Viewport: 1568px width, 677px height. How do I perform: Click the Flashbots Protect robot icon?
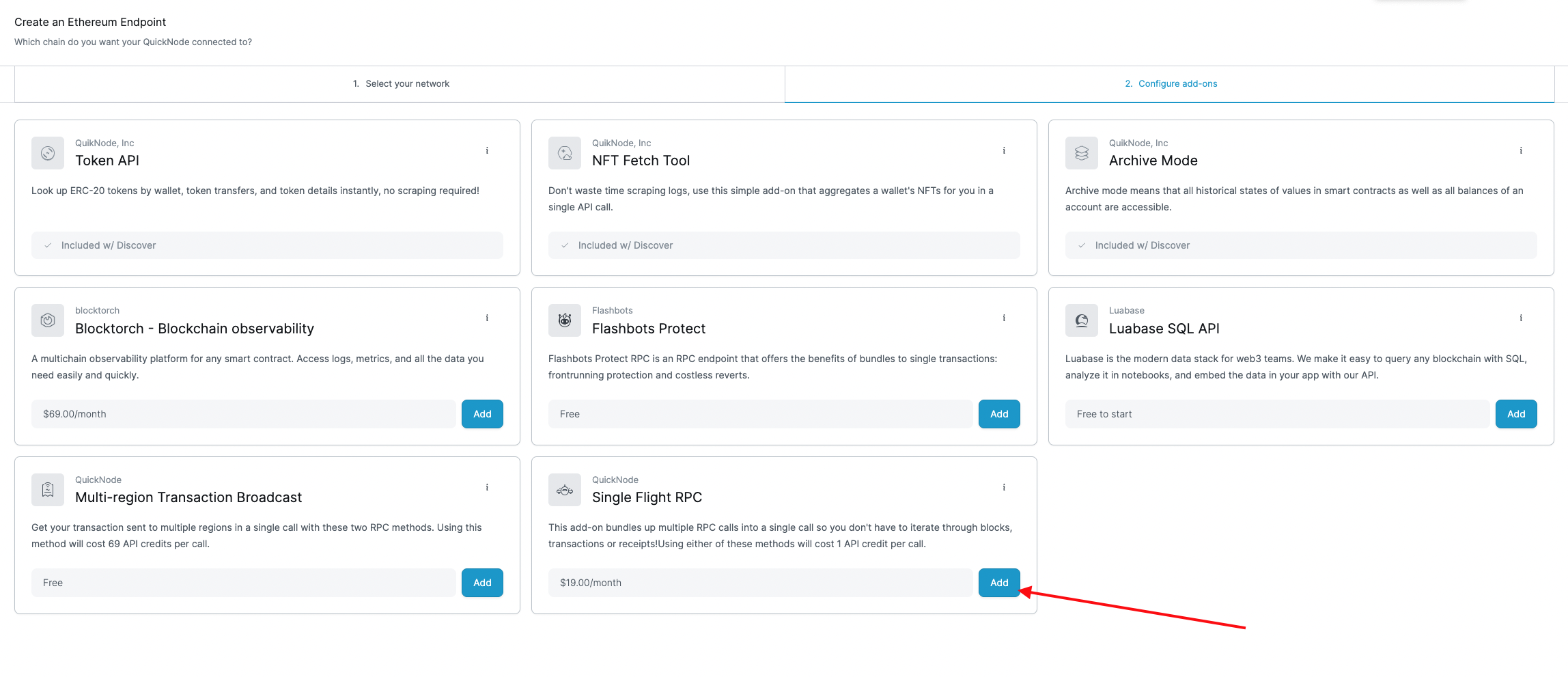[x=565, y=320]
